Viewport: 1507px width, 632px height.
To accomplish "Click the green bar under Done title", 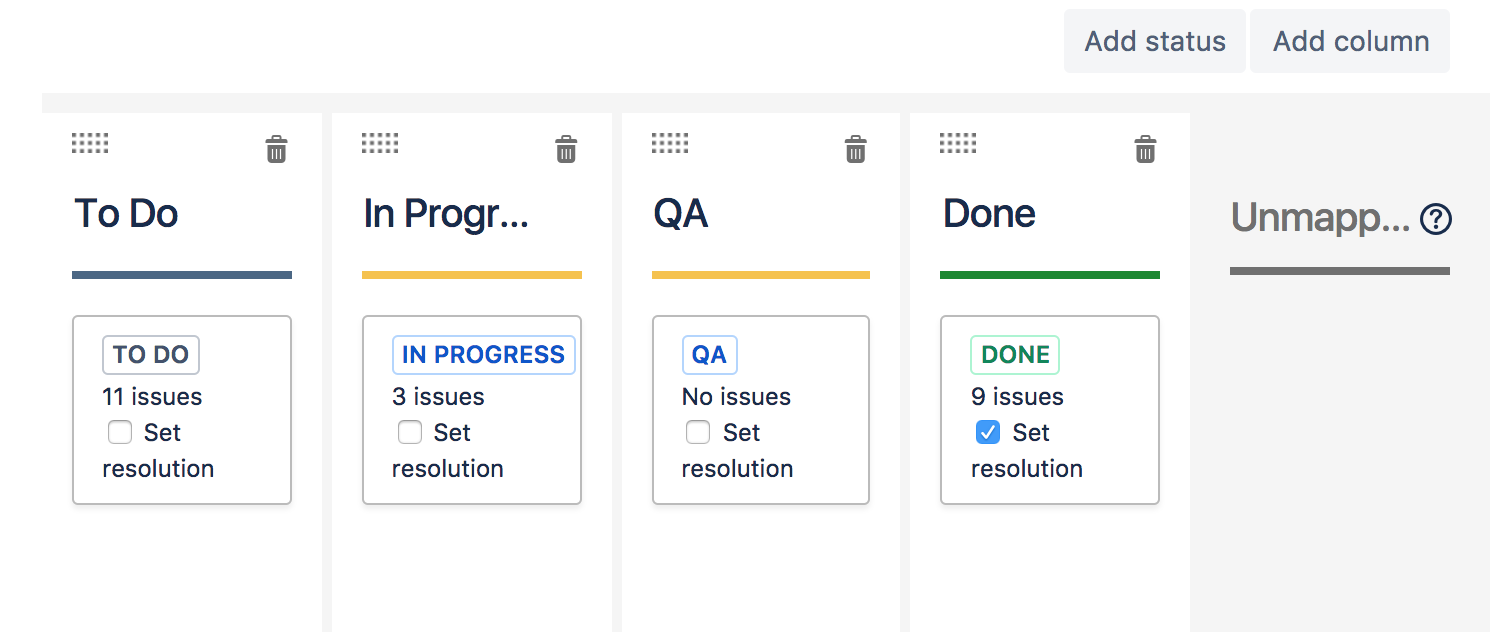I will (1050, 275).
